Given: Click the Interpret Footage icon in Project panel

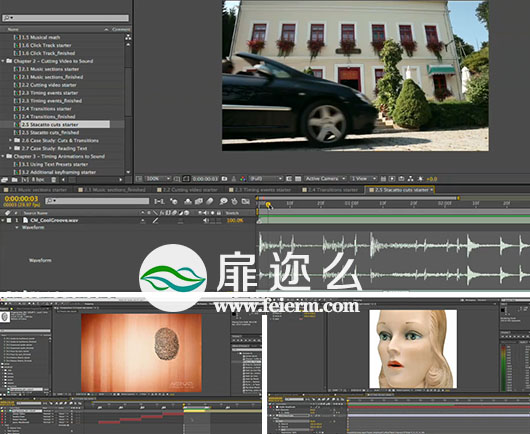Looking at the screenshot, I should [x=5, y=180].
